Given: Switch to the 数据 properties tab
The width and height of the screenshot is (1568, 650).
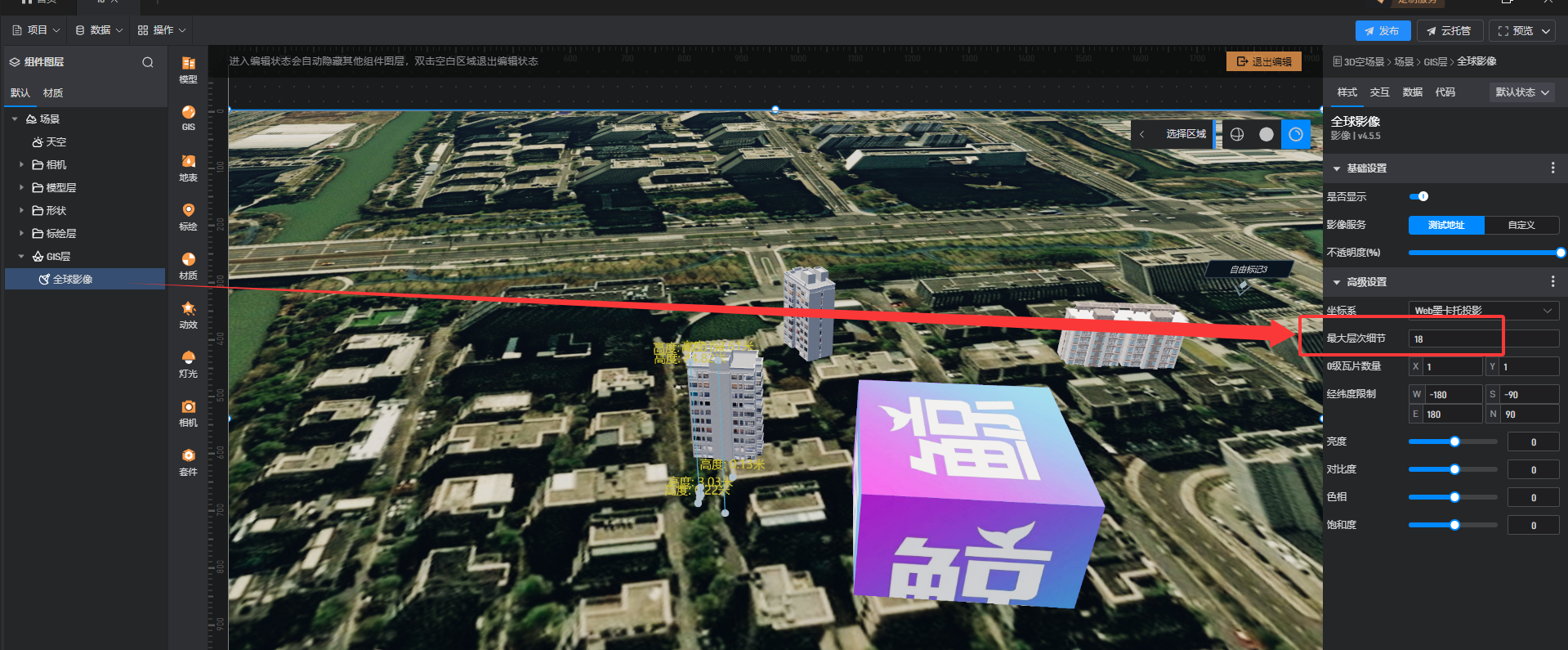Looking at the screenshot, I should click(x=1413, y=92).
